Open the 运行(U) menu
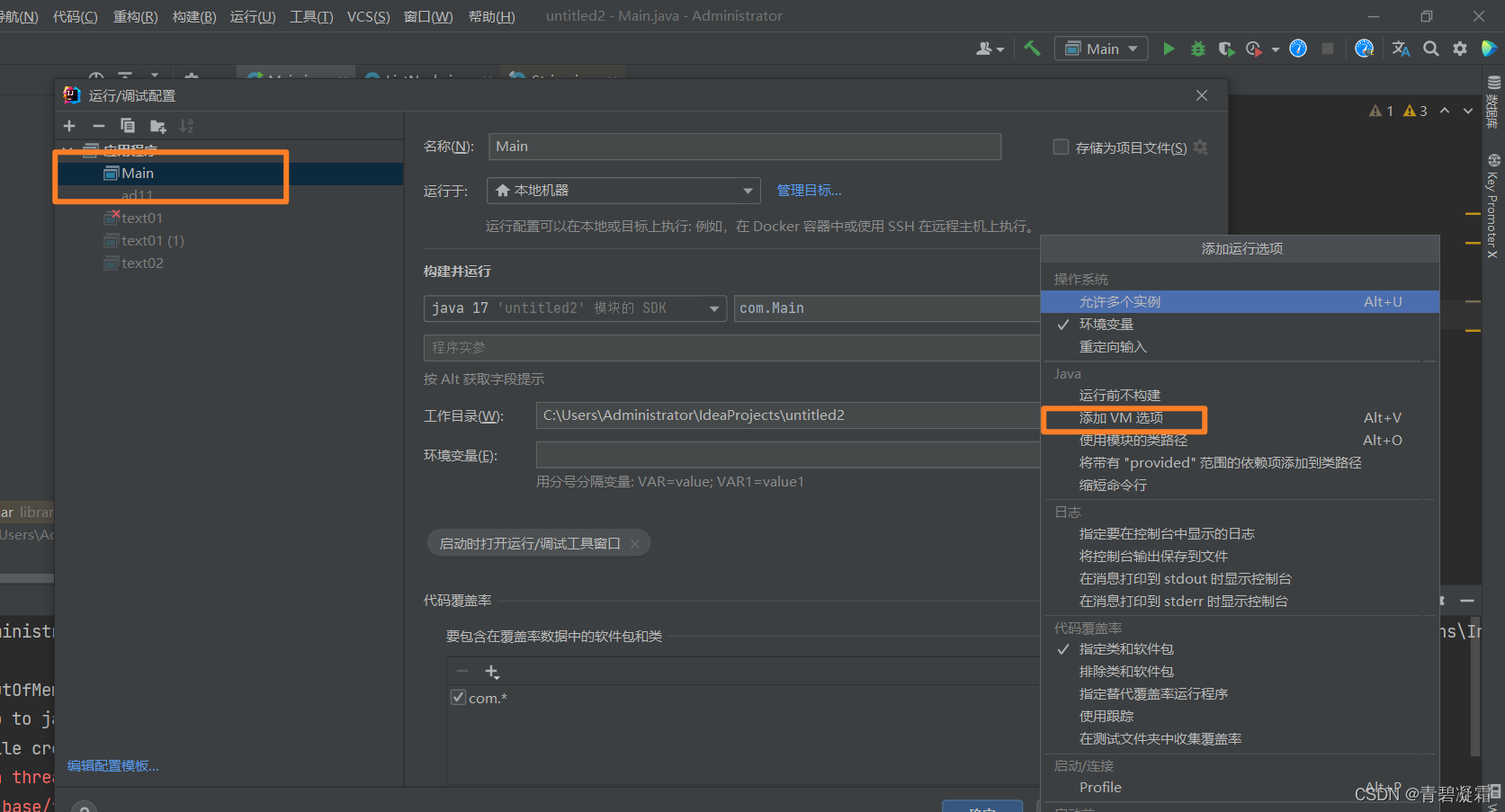 pyautogui.click(x=253, y=16)
